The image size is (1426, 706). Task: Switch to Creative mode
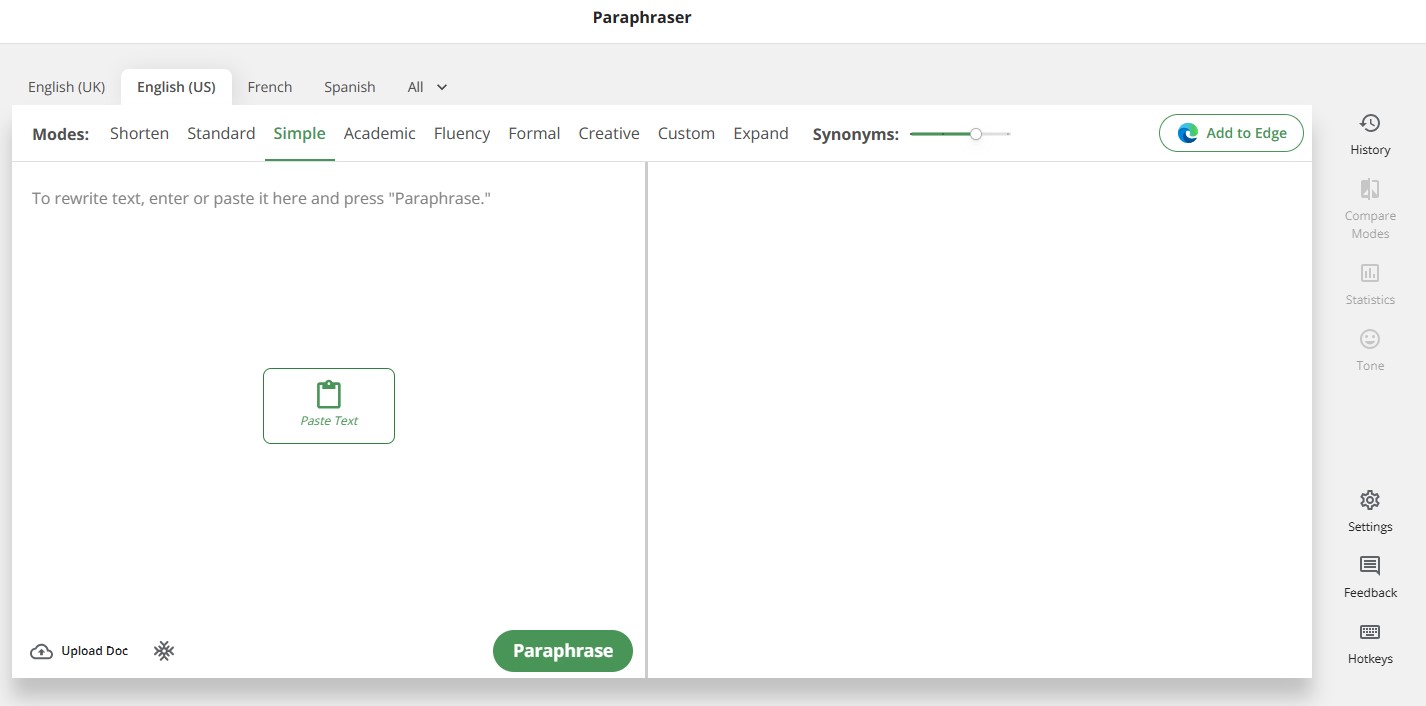tap(608, 133)
